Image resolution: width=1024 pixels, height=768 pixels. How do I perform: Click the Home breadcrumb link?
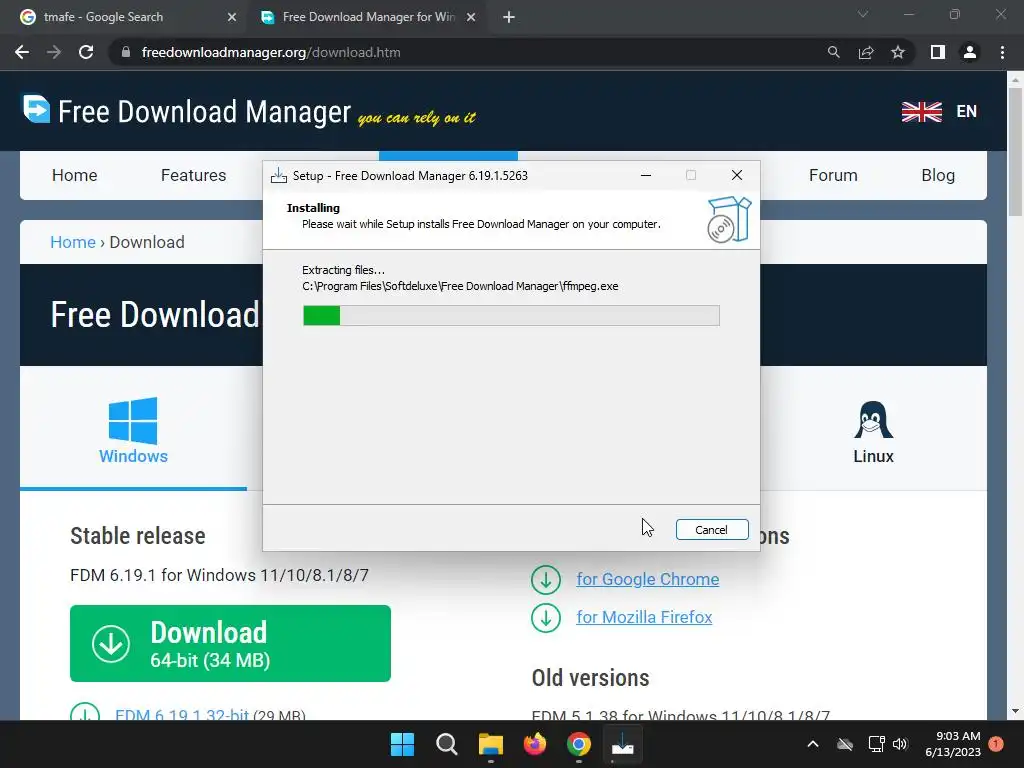73,242
